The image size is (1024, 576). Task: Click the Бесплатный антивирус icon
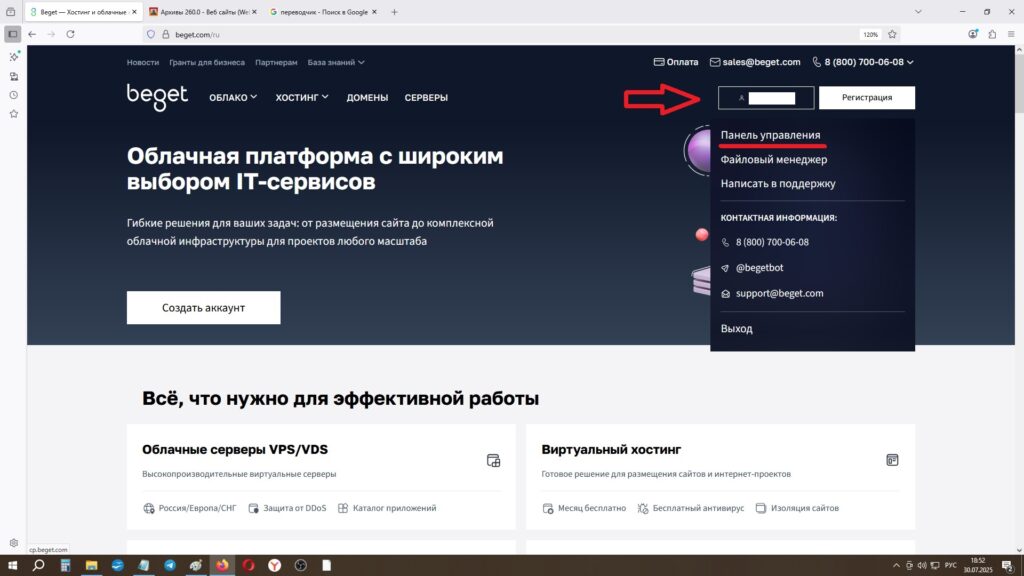pos(643,508)
